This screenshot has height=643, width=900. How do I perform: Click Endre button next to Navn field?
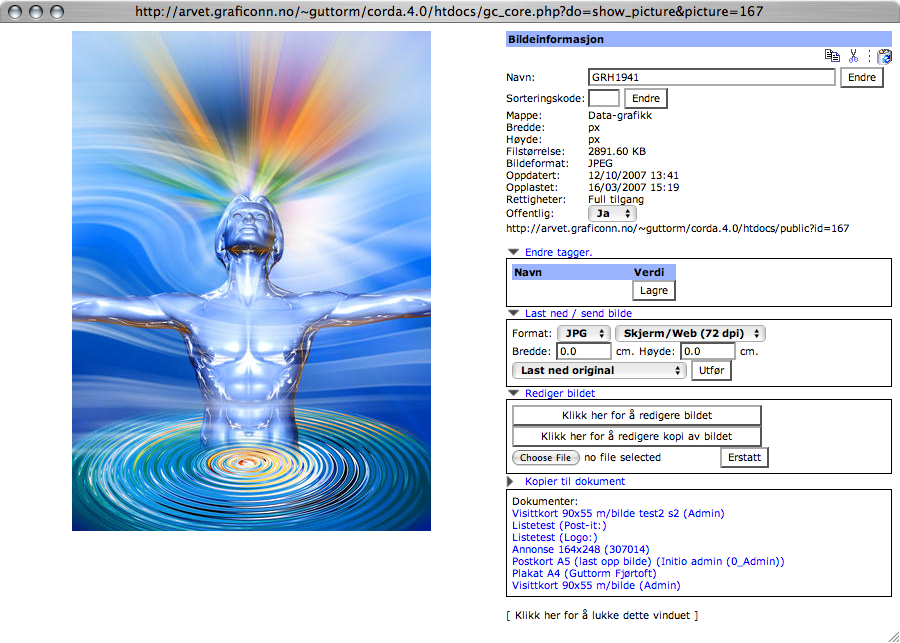pos(861,77)
